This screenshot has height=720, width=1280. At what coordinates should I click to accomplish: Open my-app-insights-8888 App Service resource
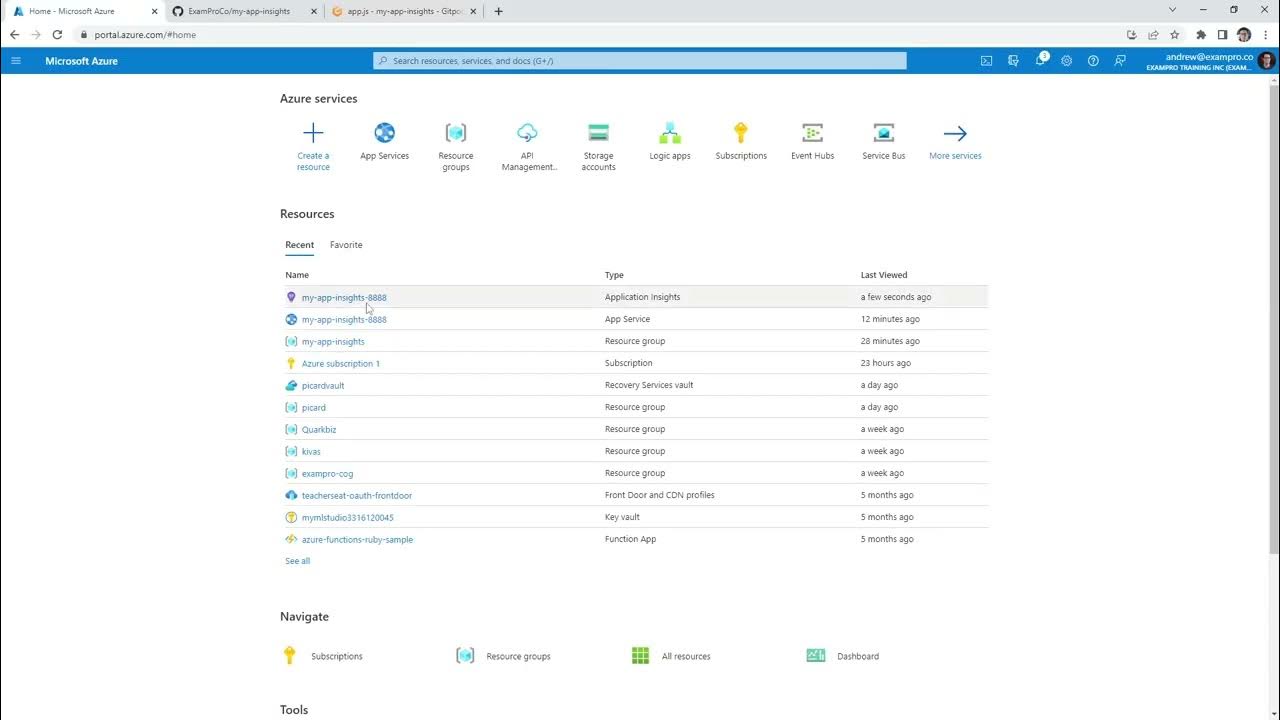344,319
